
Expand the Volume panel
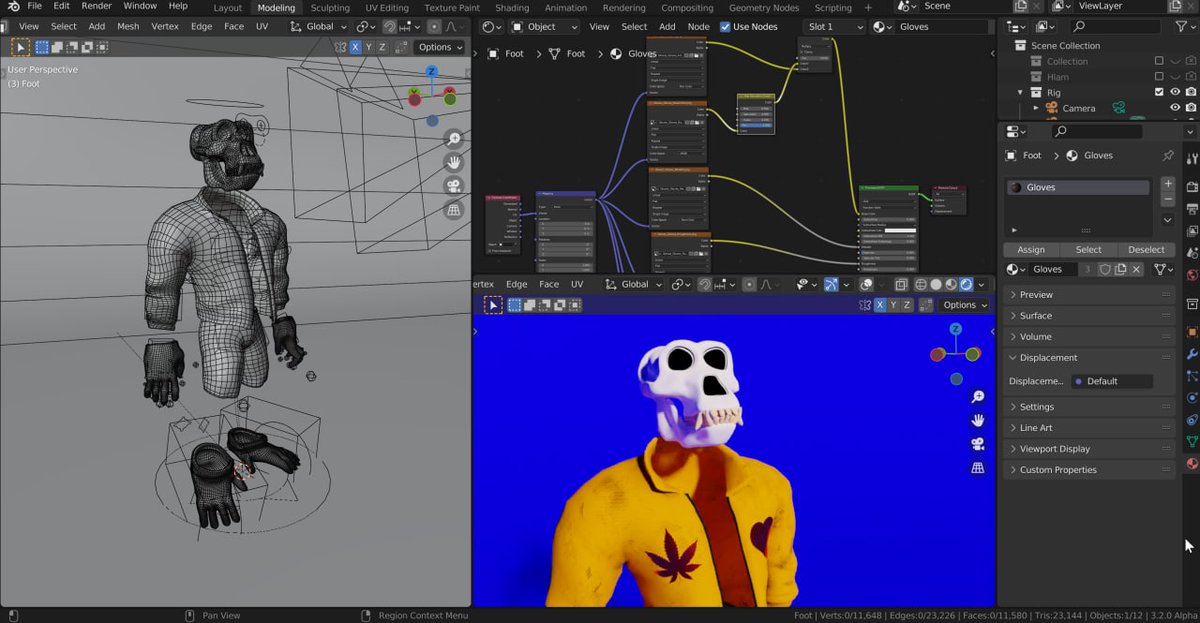click(1089, 337)
